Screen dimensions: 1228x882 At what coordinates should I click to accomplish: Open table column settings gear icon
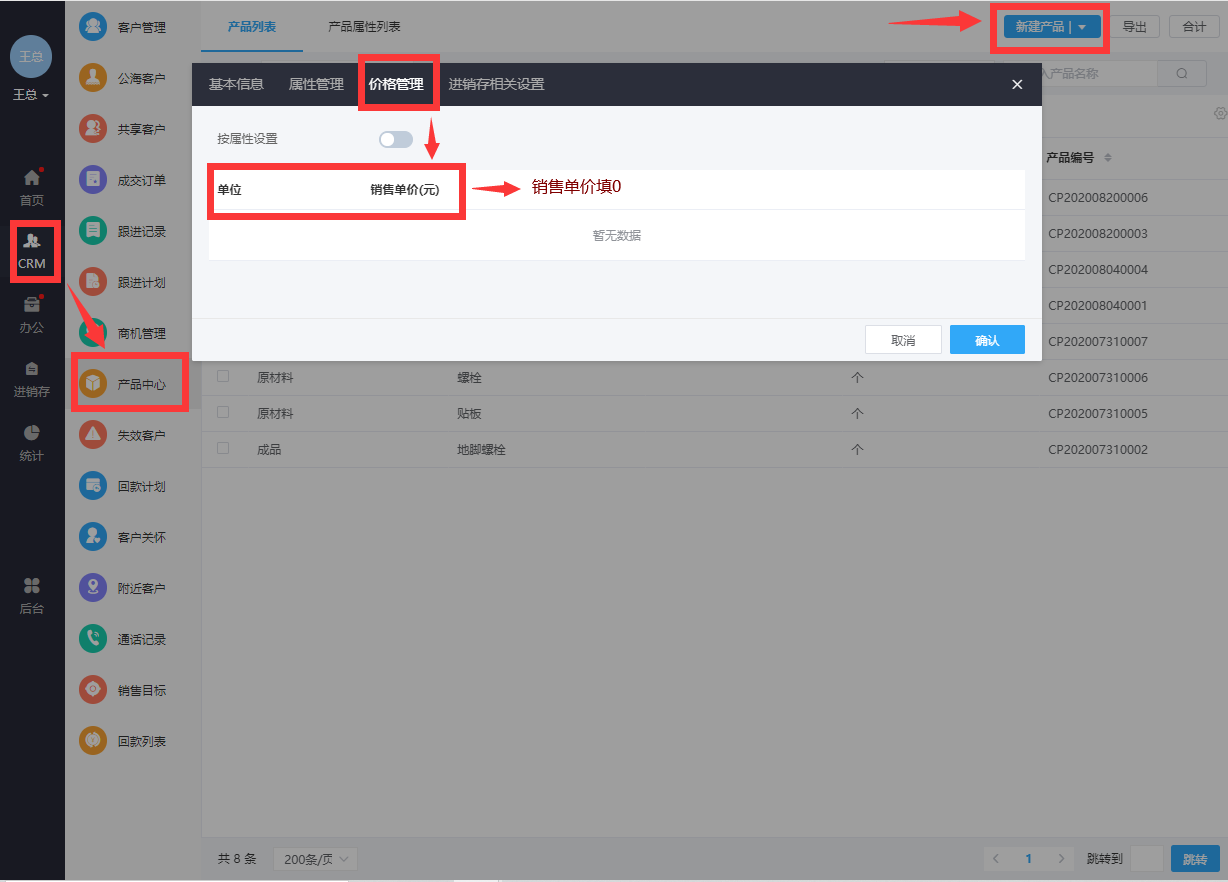(1220, 113)
